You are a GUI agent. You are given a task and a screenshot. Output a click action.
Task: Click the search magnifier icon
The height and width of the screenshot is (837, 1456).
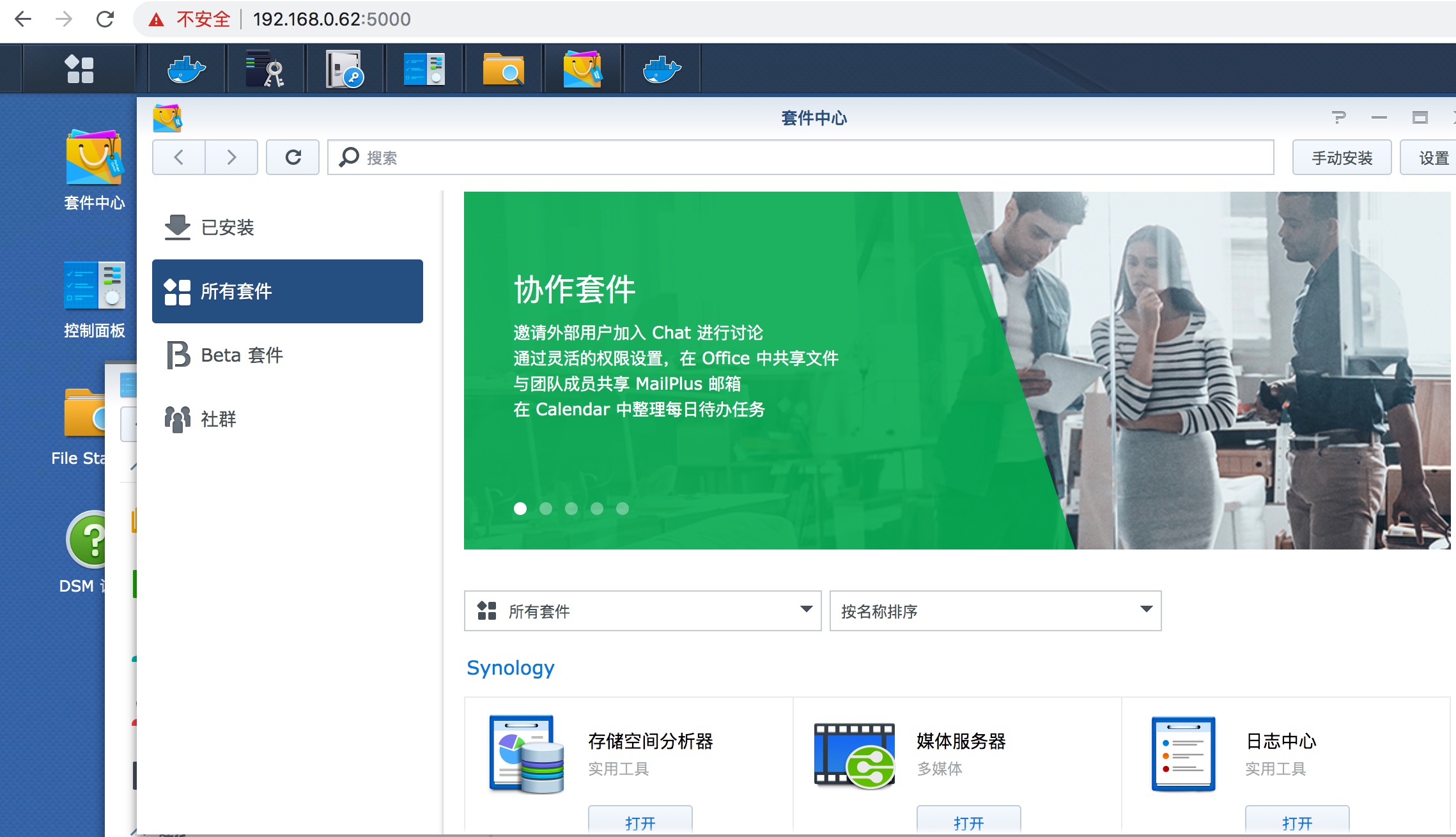pyautogui.click(x=349, y=157)
